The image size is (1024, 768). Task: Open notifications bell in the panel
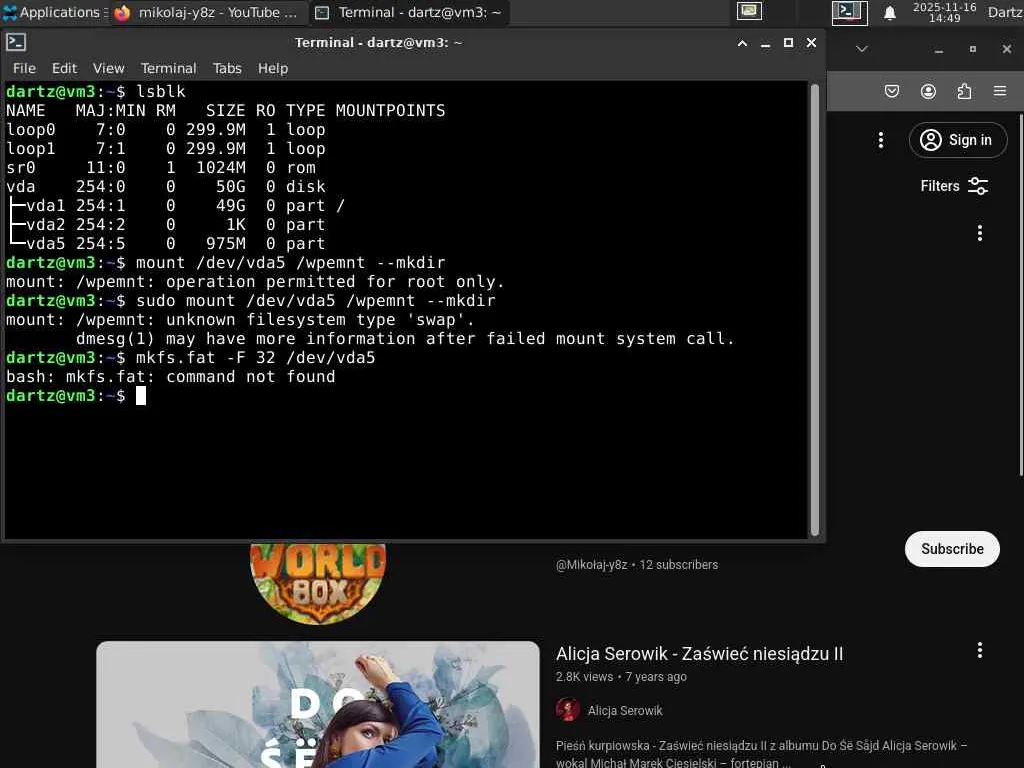pos(889,13)
